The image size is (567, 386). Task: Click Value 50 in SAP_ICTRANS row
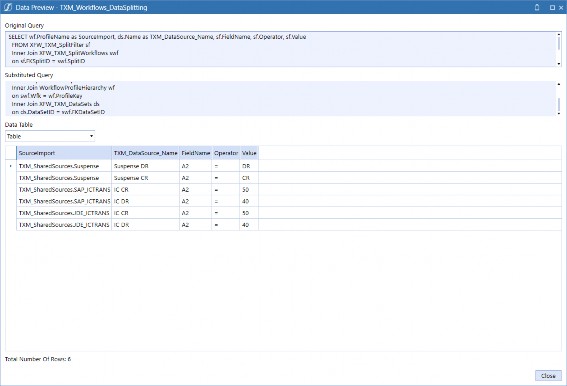(249, 190)
